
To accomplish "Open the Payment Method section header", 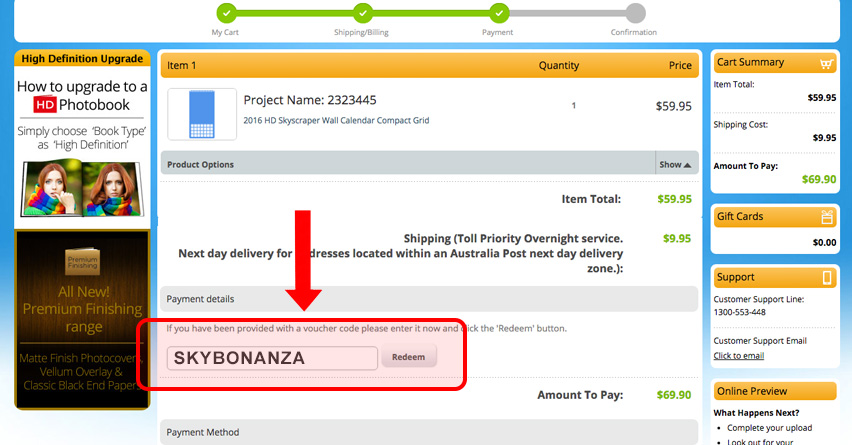I will click(x=429, y=432).
